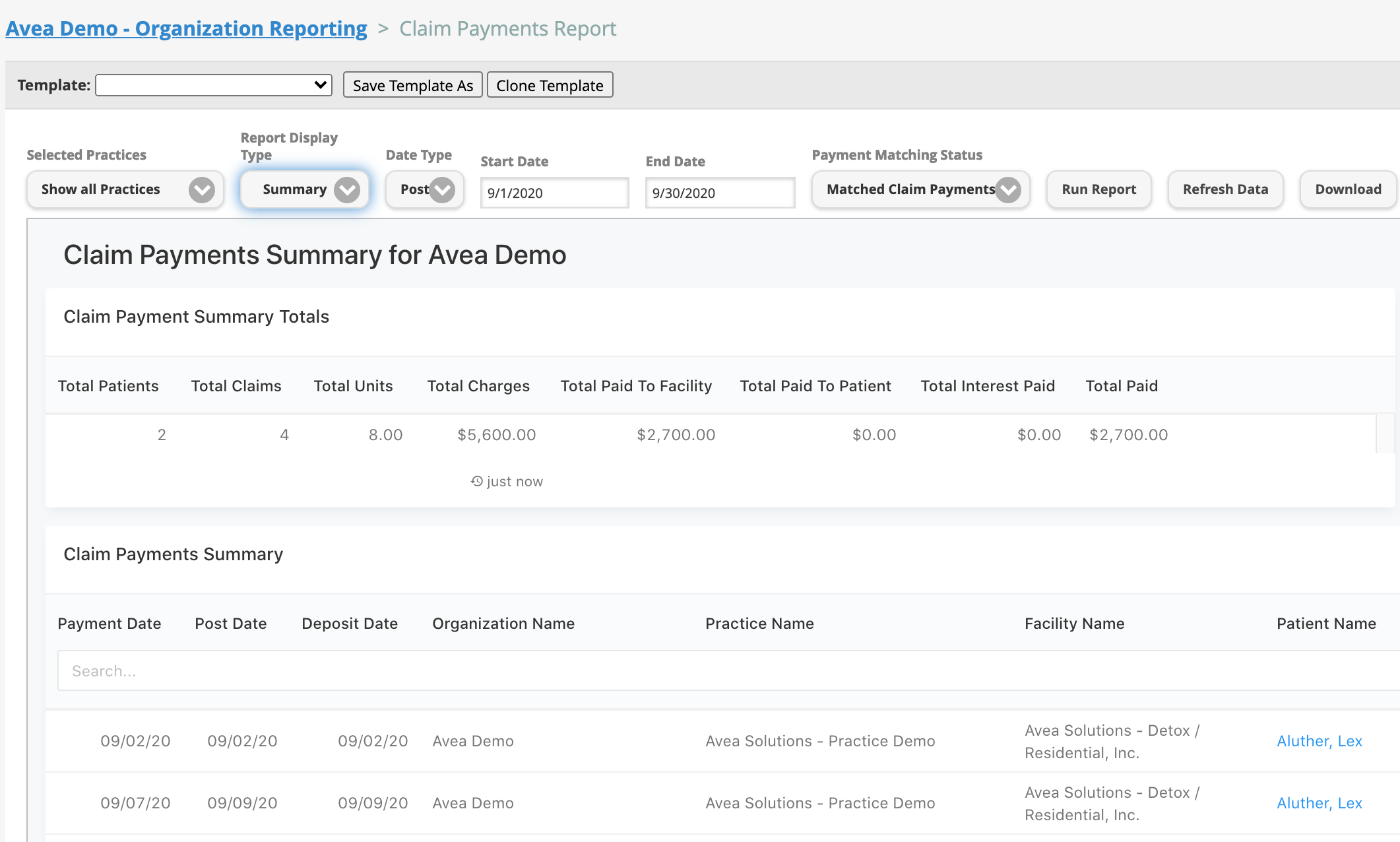
Task: Clone the current report template
Action: tap(550, 84)
